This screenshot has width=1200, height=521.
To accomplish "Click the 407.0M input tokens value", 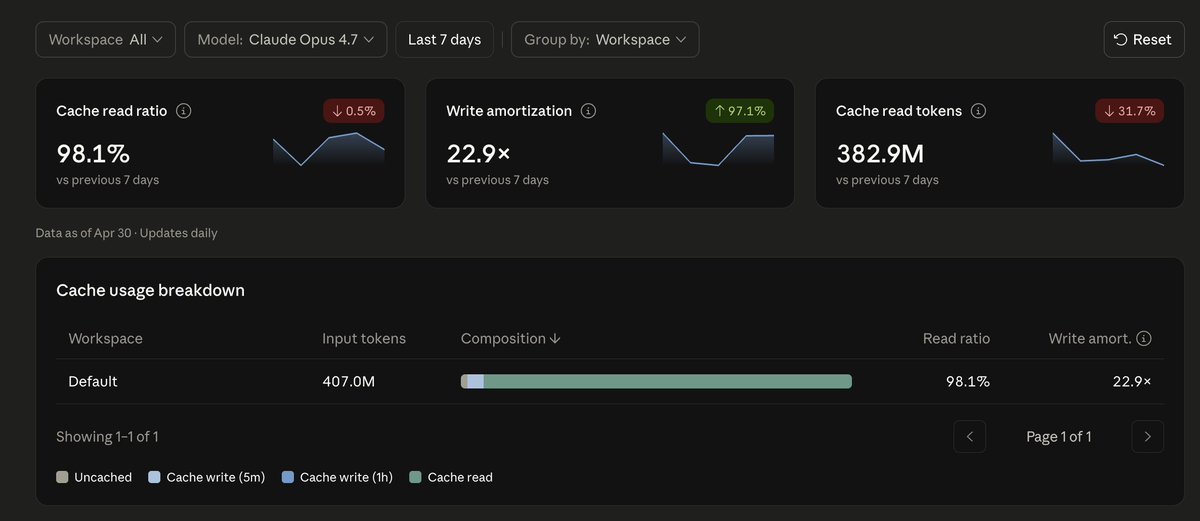I will (349, 381).
